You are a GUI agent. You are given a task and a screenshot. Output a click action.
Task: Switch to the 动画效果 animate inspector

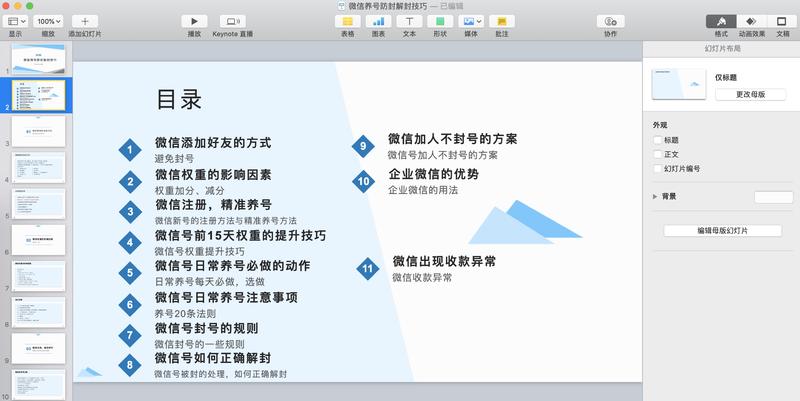pyautogui.click(x=752, y=21)
